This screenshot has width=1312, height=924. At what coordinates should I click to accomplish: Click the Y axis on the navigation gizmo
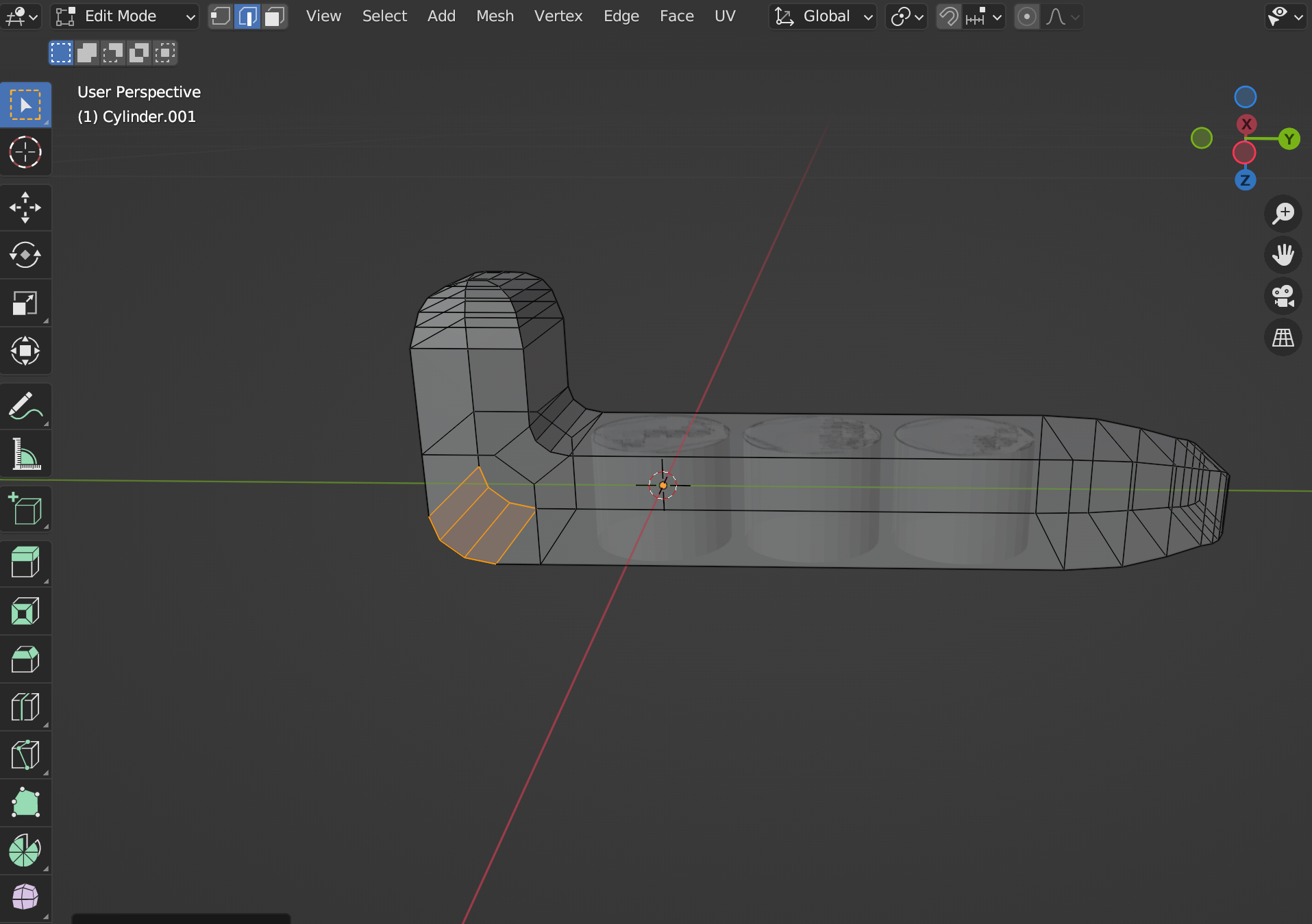1291,138
